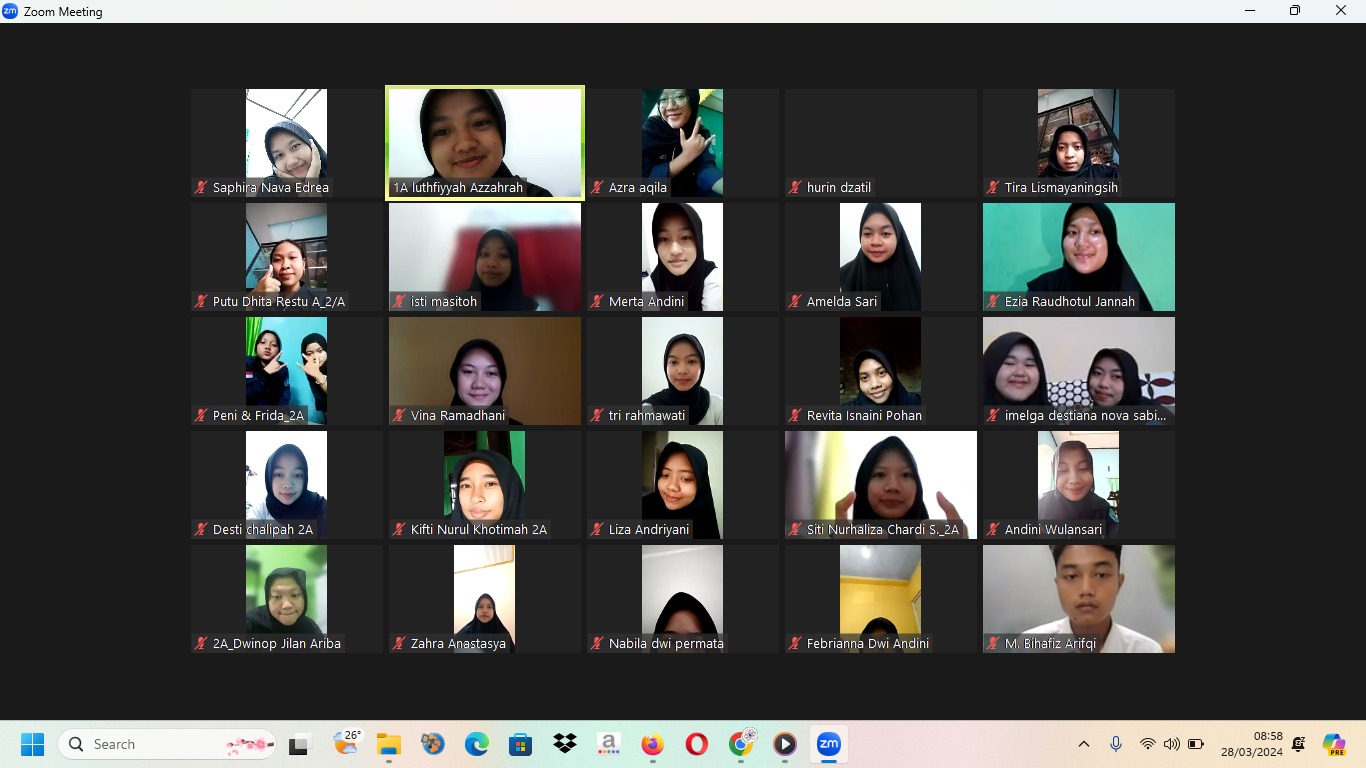Click the Zoom icon in the taskbar
This screenshot has width=1366, height=768.
coord(828,744)
